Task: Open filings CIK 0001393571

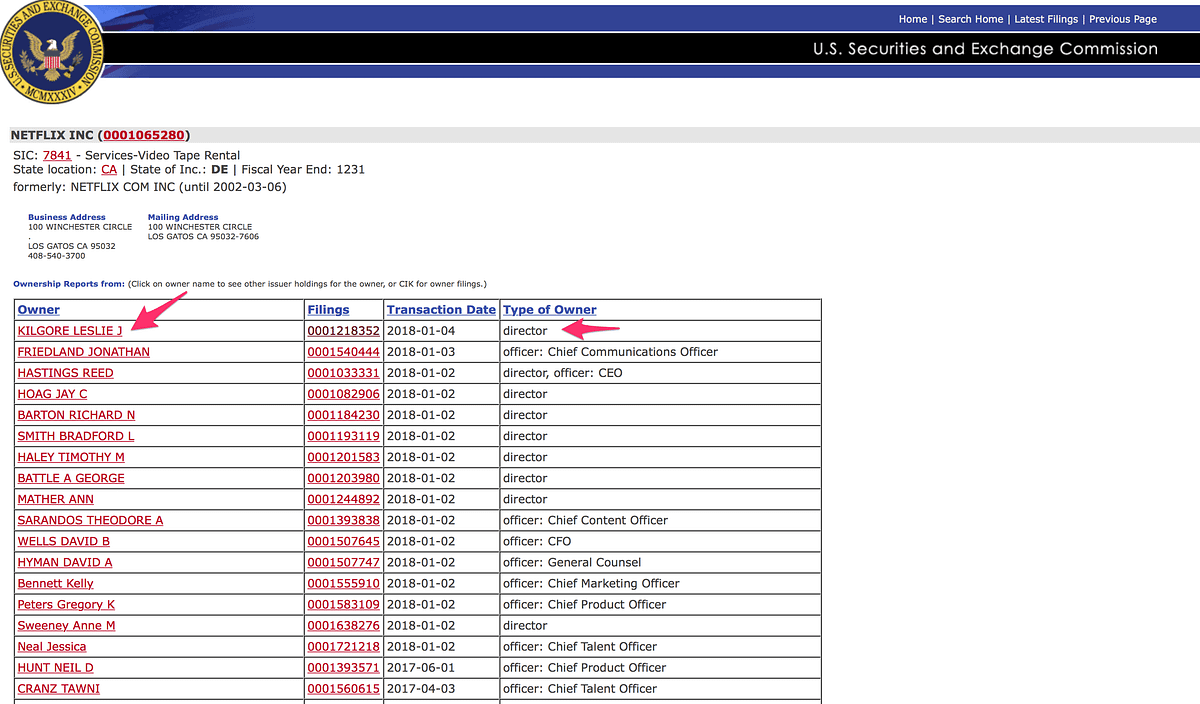Action: (343, 667)
